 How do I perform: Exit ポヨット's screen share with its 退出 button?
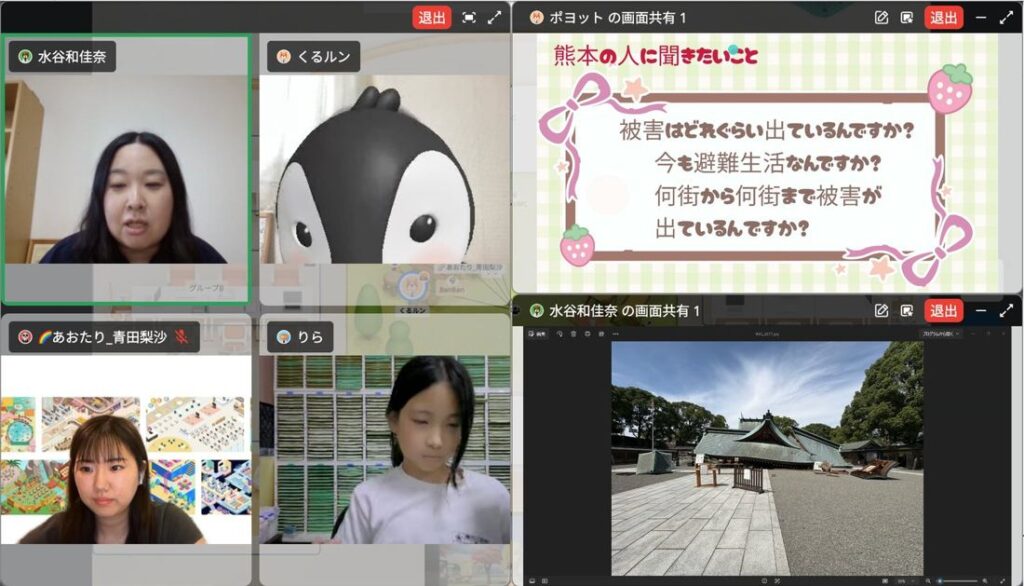(x=943, y=18)
